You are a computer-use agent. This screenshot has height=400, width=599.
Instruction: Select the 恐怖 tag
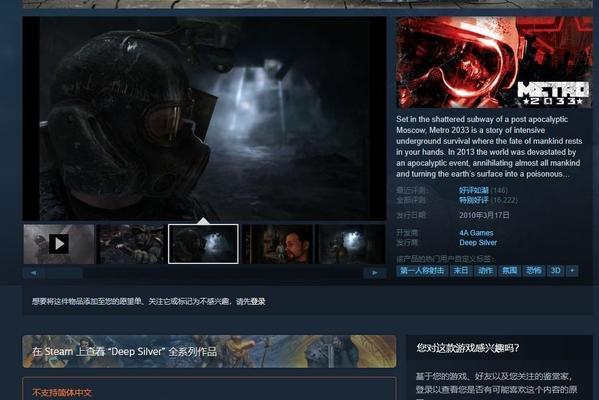[534, 271]
